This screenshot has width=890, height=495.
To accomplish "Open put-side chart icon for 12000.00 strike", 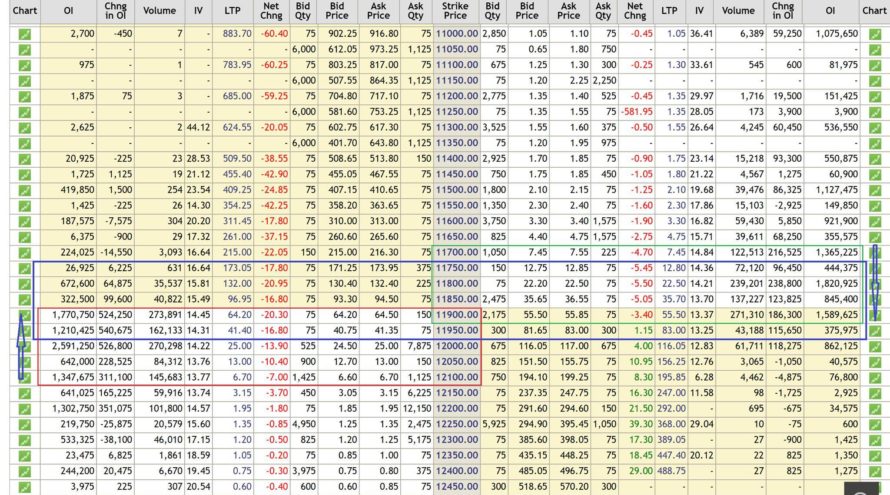I will point(875,346).
